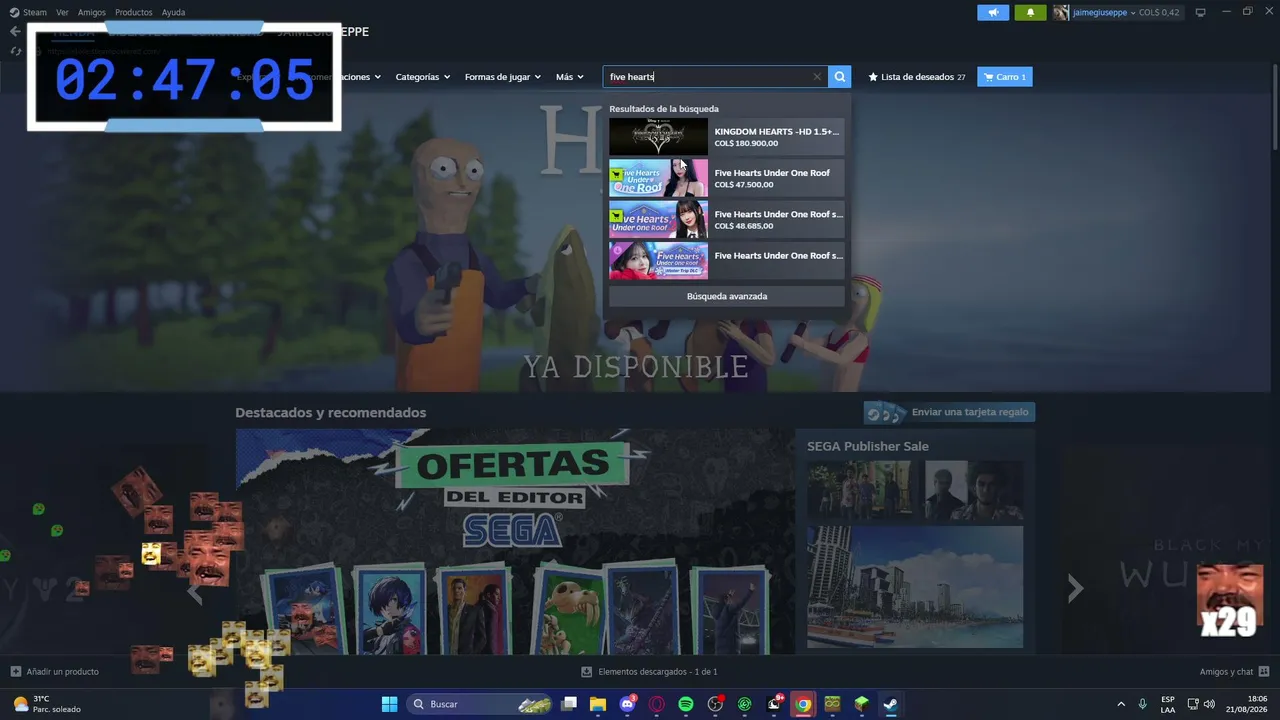Click the downloads icon in the bottom bar
The height and width of the screenshot is (720, 1280).
pos(587,672)
